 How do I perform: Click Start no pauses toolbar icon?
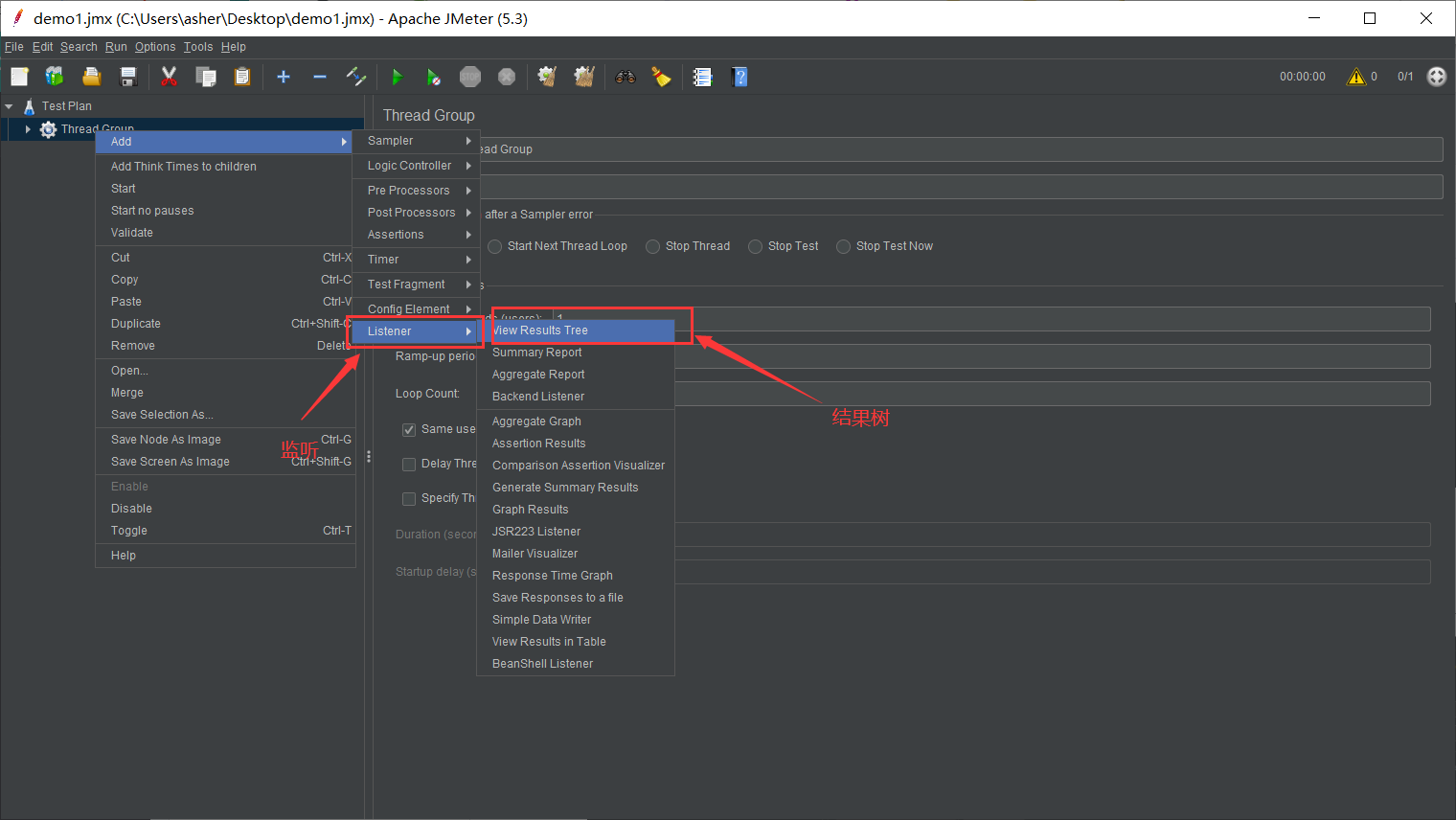pyautogui.click(x=434, y=77)
